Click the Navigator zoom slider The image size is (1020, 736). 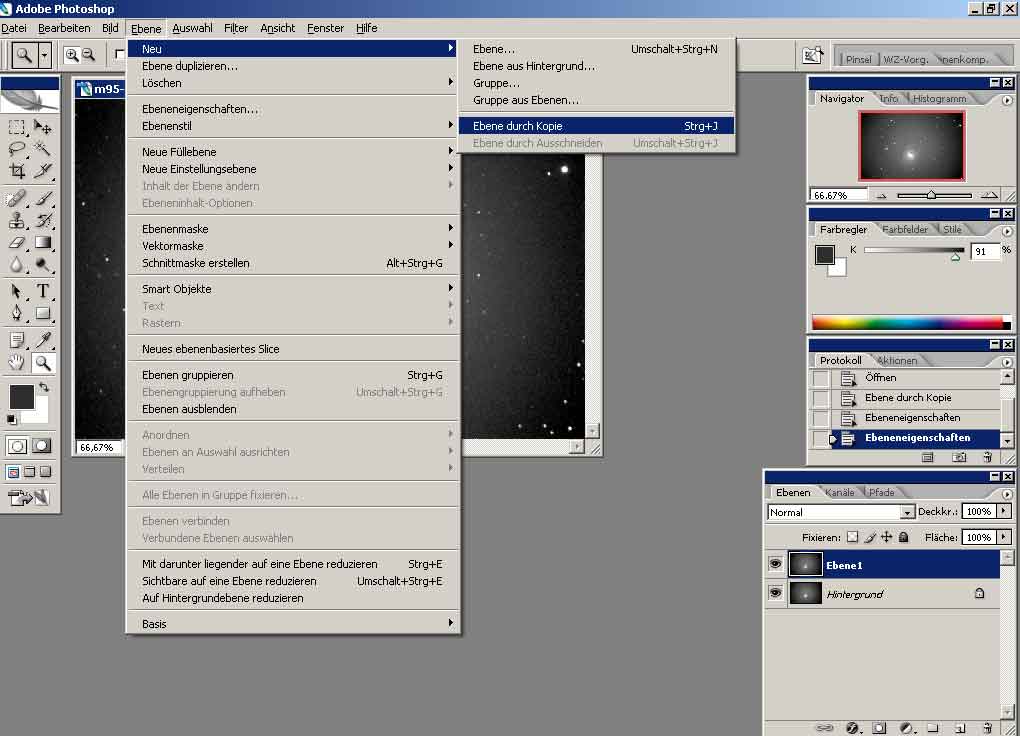pyautogui.click(x=933, y=195)
